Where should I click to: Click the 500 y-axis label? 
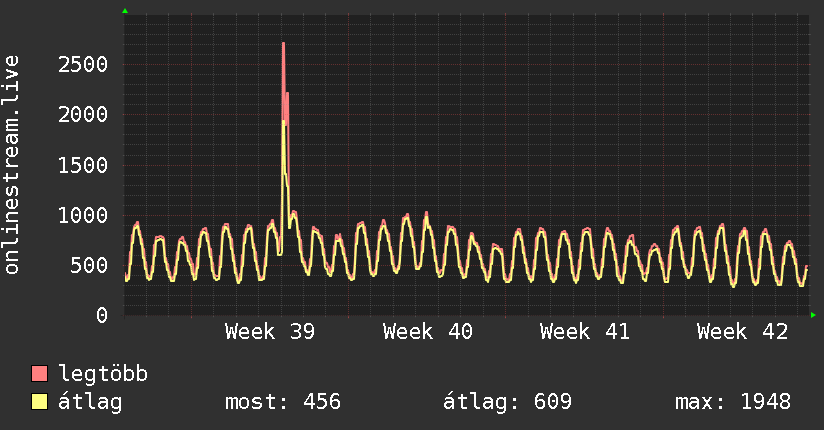click(x=89, y=265)
